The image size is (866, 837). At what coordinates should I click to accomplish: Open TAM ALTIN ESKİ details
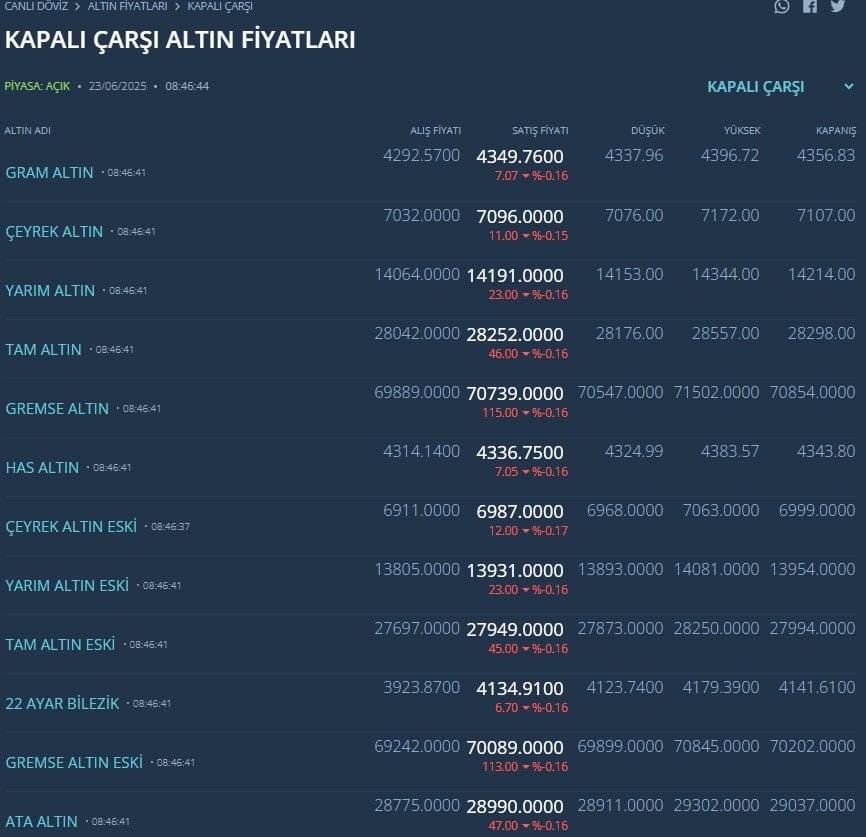(x=60, y=645)
